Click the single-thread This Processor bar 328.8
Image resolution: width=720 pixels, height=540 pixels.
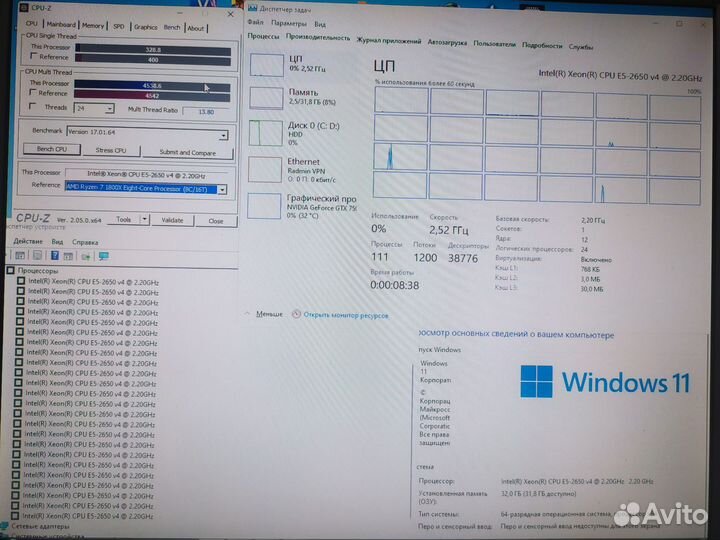(153, 50)
